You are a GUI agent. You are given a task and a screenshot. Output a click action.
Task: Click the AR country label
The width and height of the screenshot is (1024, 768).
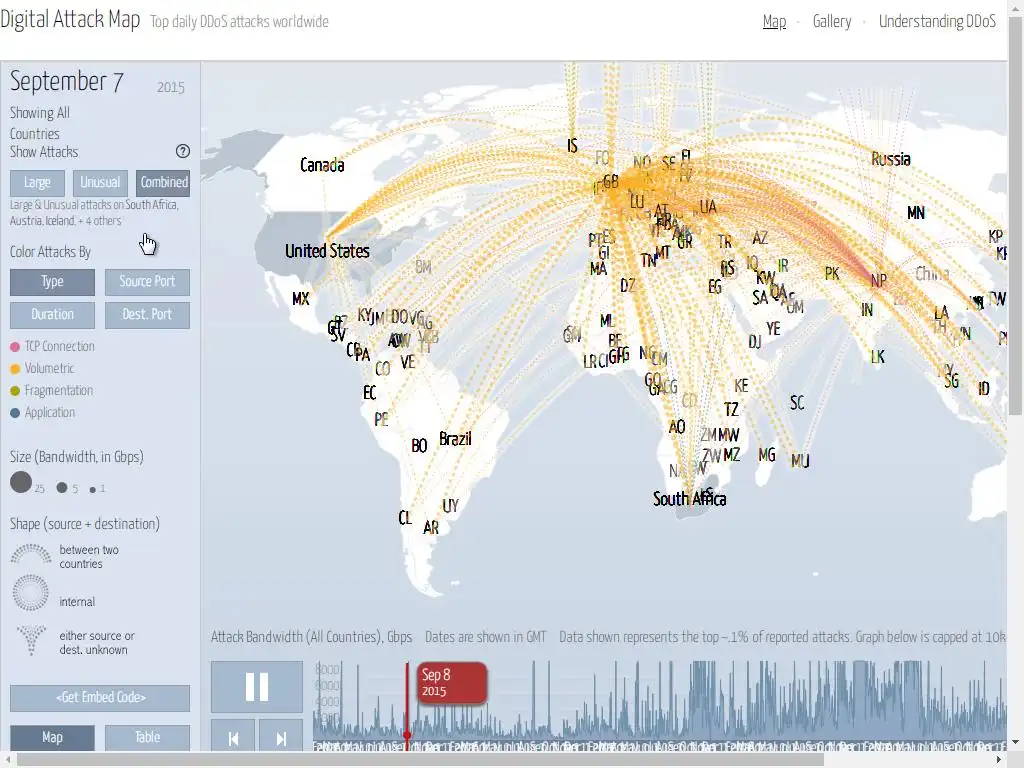pos(431,528)
